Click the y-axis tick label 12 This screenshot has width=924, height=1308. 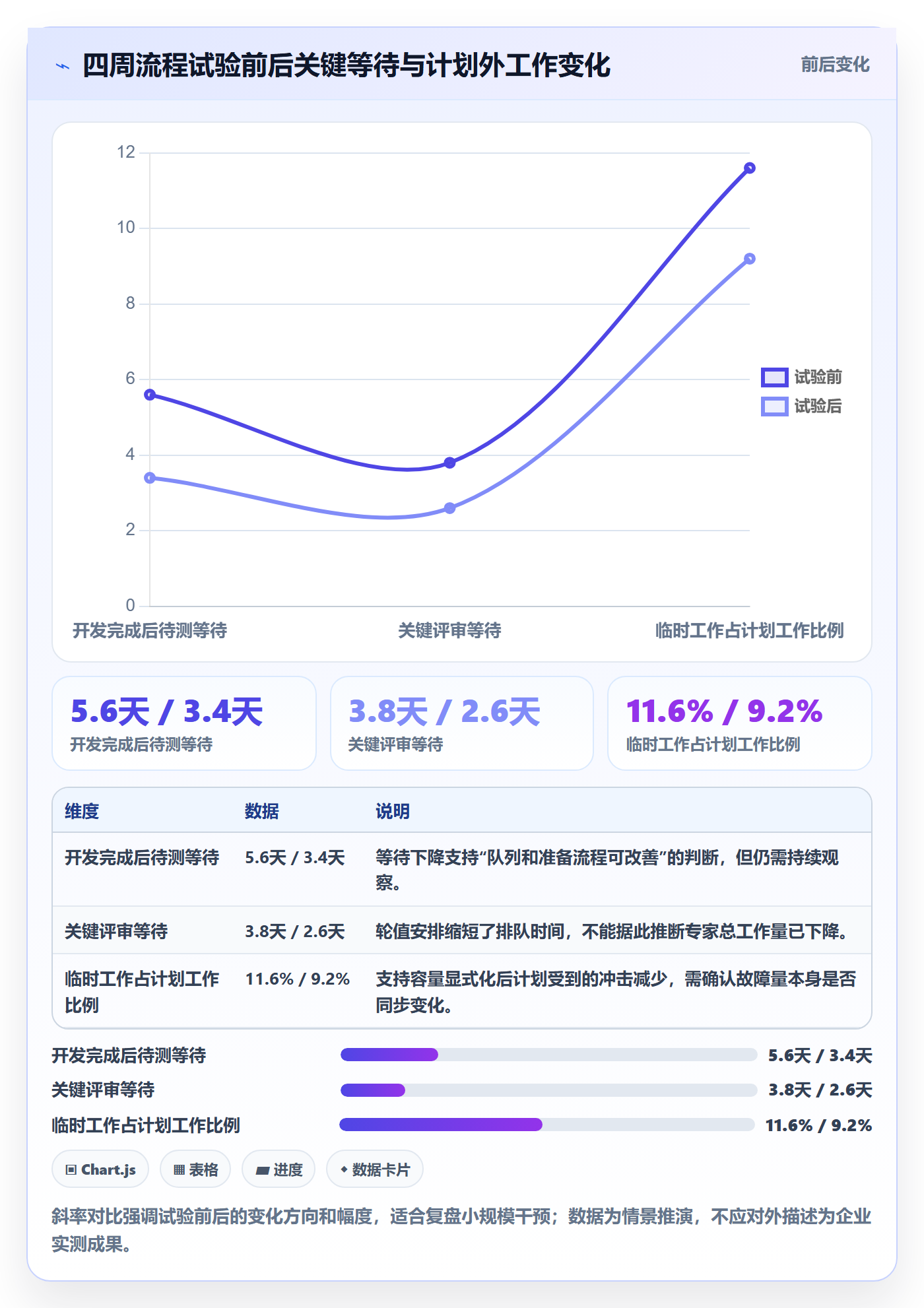point(126,152)
